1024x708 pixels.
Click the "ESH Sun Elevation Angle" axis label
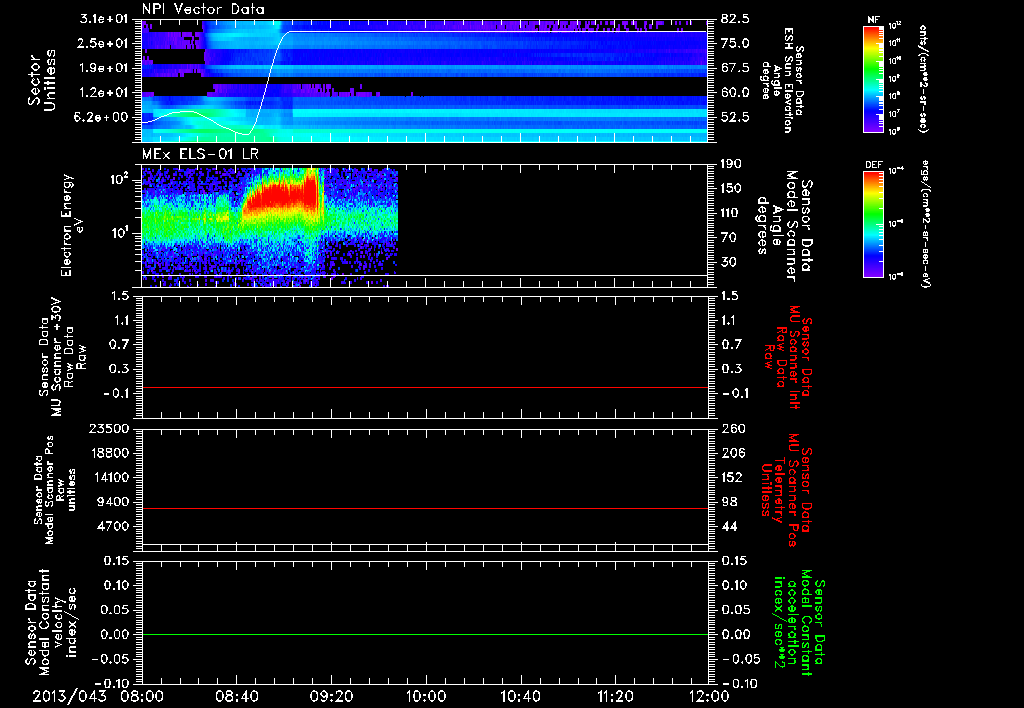(x=783, y=80)
